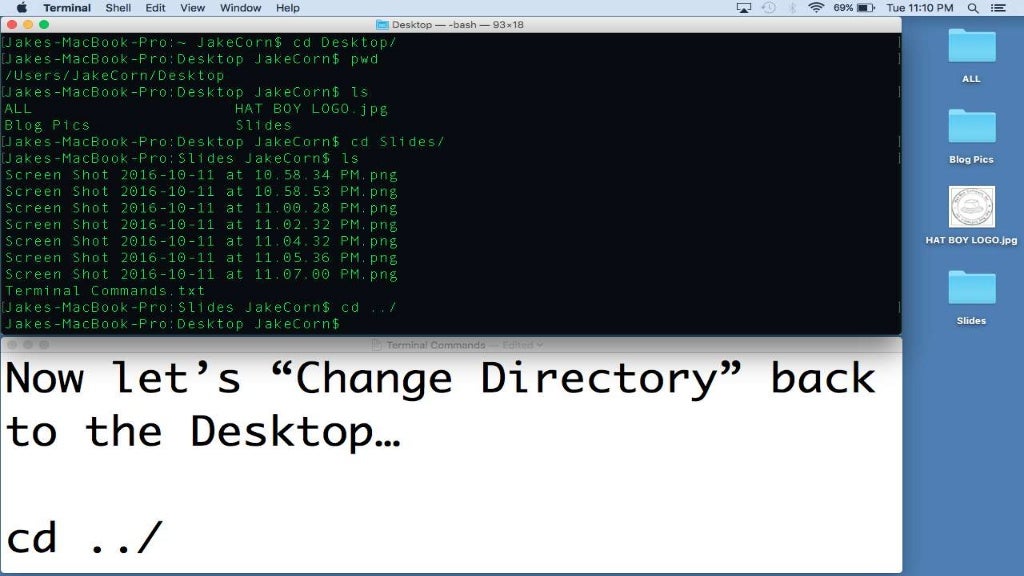The height and width of the screenshot is (576, 1024).
Task: Click the Wi-Fi status icon
Action: [816, 8]
